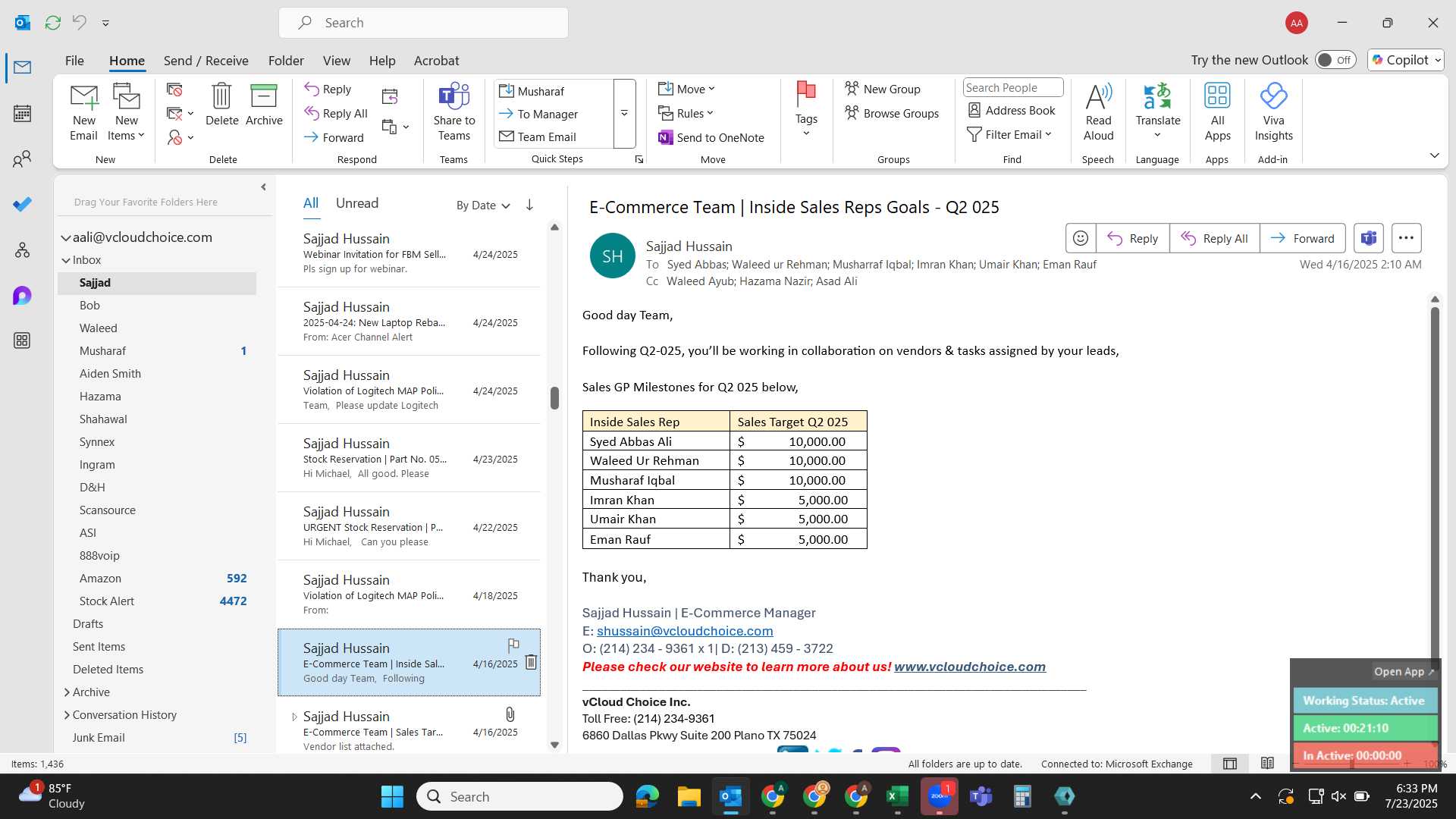The width and height of the screenshot is (1456, 819).
Task: Toggle the sort order arrow beside By Date
Action: point(529,205)
